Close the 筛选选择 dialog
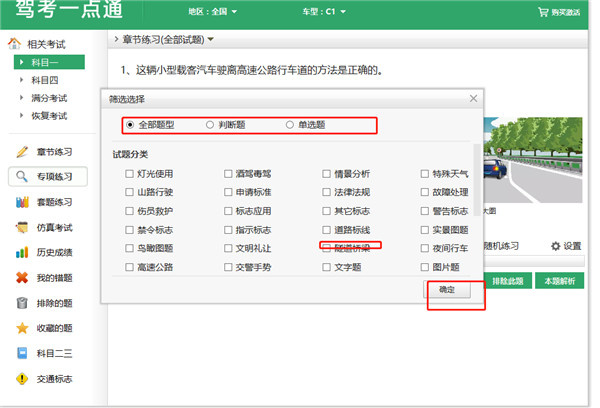The image size is (600, 408). (473, 98)
